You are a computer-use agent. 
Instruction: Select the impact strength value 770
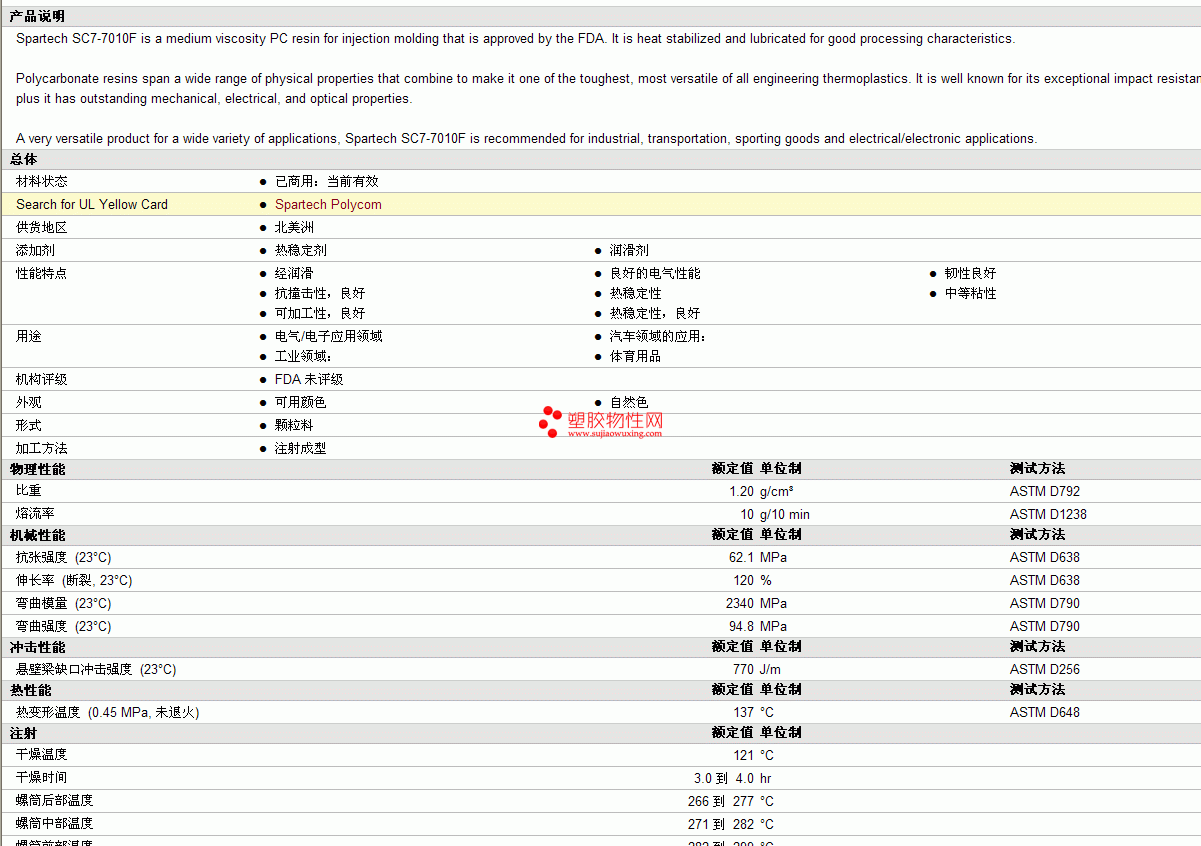tap(743, 669)
